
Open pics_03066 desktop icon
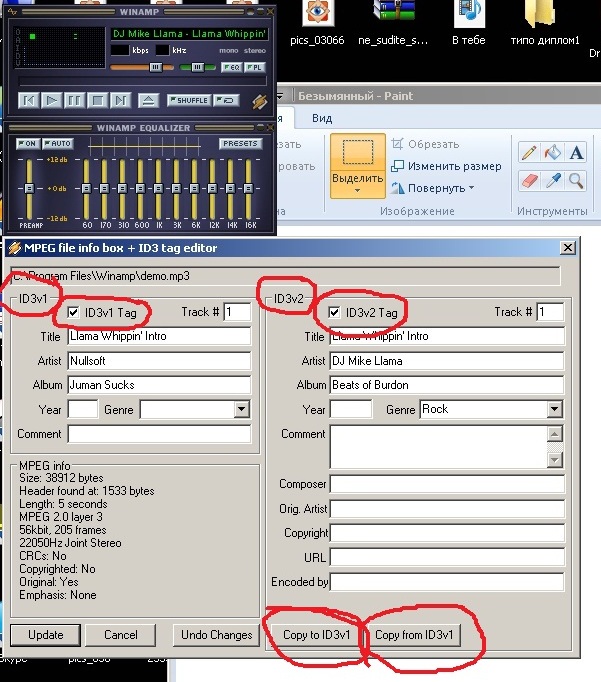click(317, 23)
